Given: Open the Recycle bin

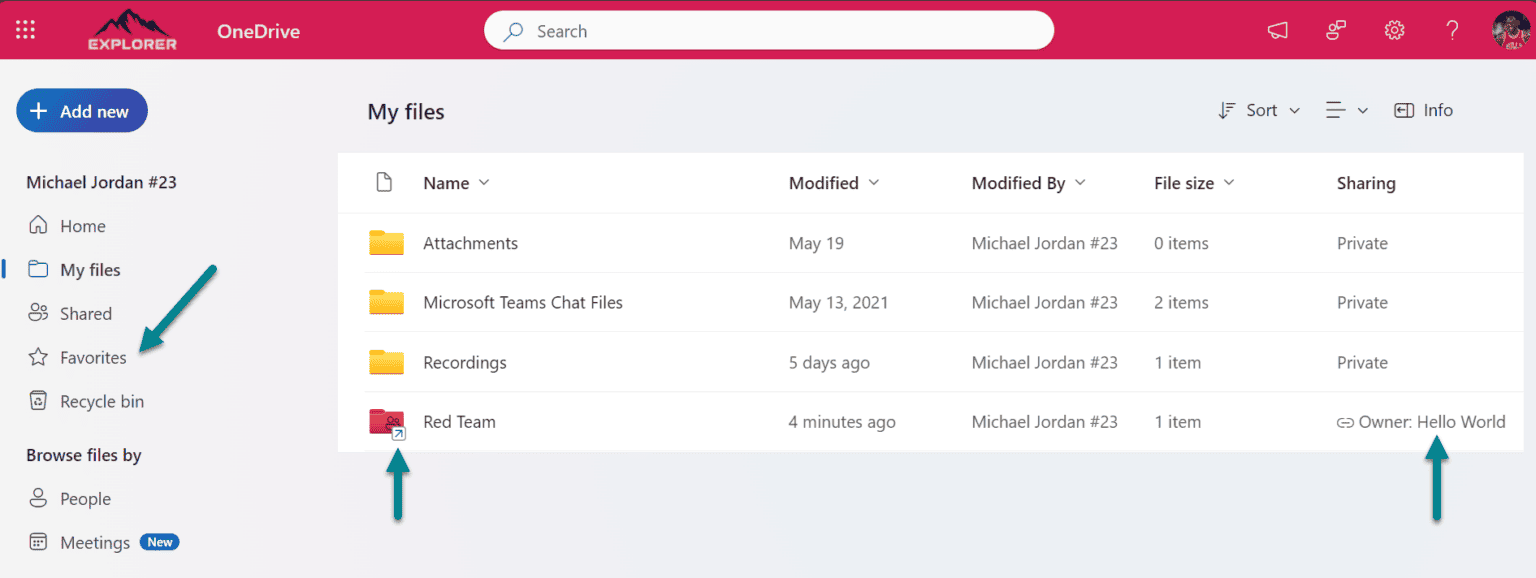Looking at the screenshot, I should (100, 400).
